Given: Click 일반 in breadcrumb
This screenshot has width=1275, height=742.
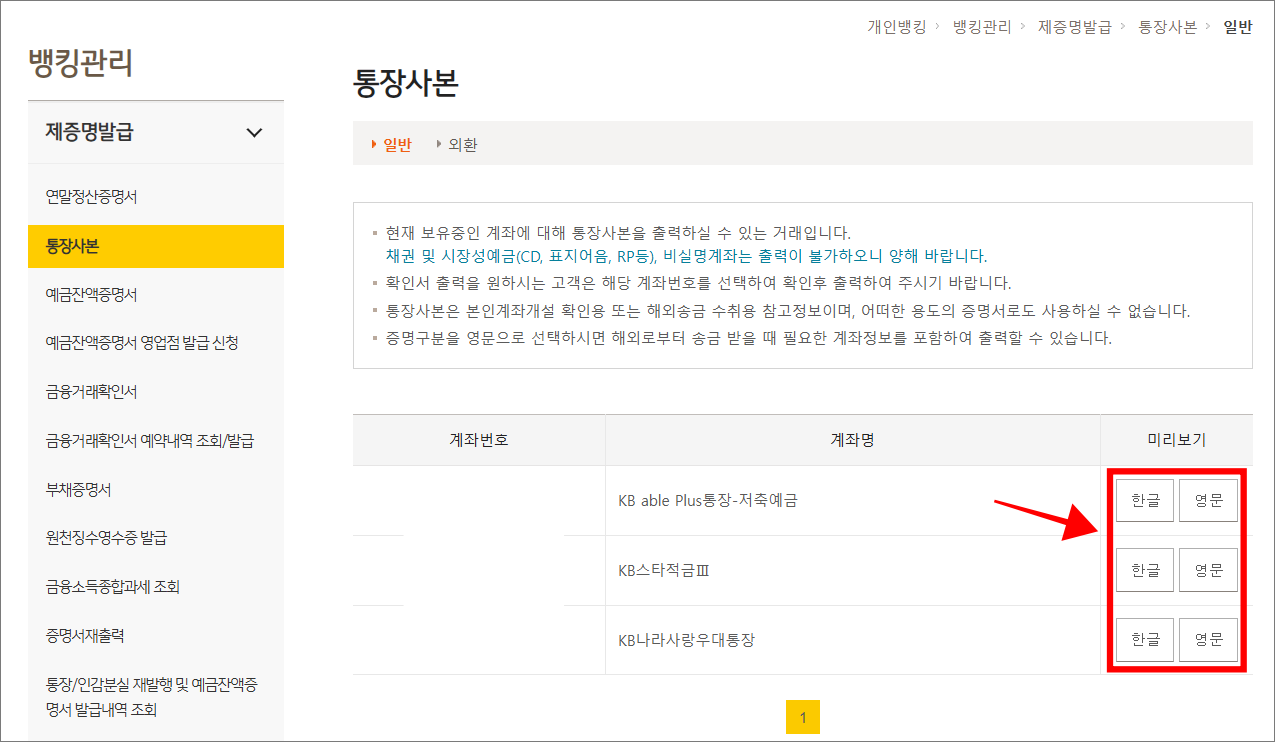Looking at the screenshot, I should [1238, 27].
